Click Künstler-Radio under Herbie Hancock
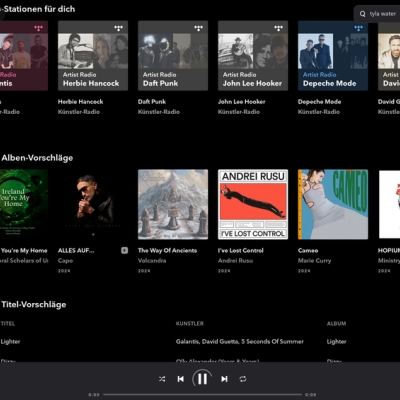 pyautogui.click(x=79, y=112)
